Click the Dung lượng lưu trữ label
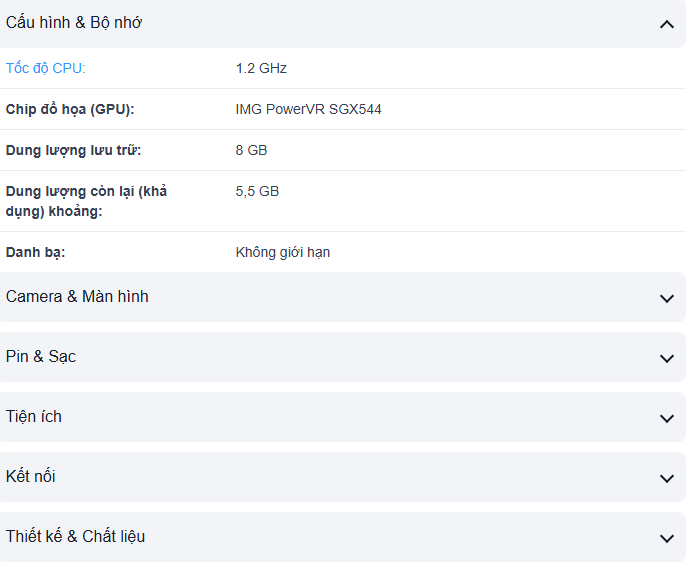Viewport: 689px width, 578px height. 74,150
